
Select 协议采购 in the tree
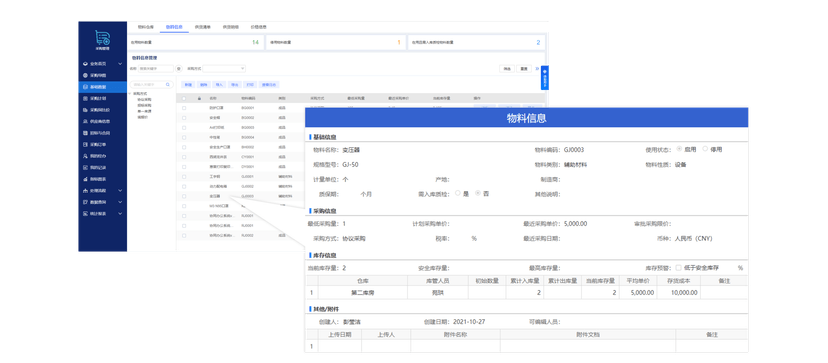tap(144, 99)
